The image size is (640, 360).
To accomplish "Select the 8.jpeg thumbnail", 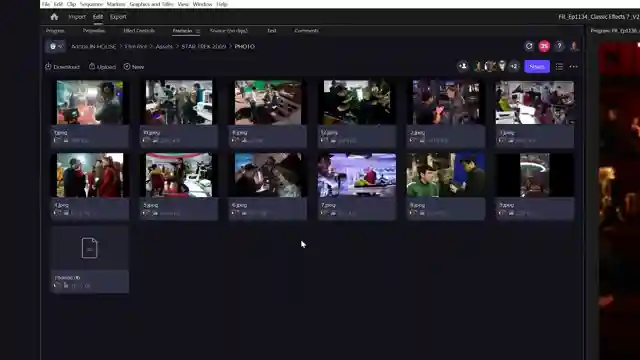I will [446, 175].
